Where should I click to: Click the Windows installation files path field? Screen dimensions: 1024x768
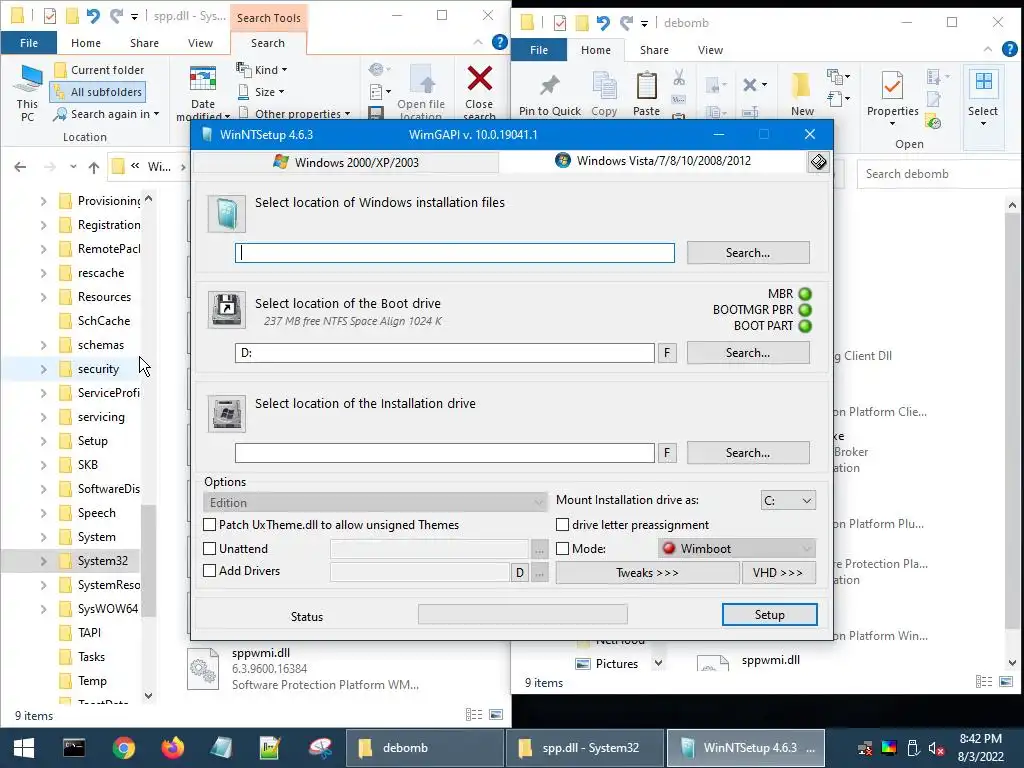click(455, 253)
